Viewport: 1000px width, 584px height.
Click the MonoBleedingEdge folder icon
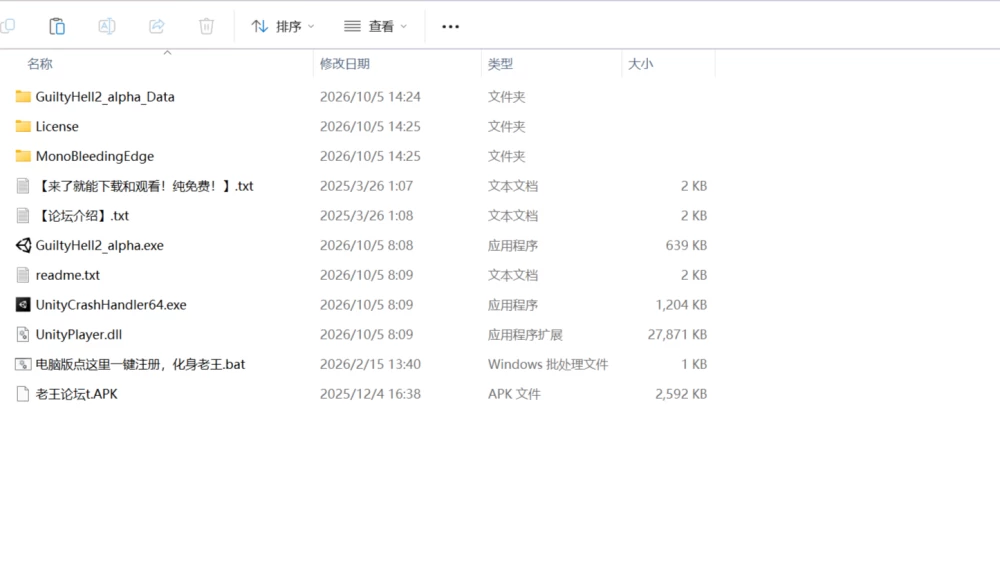tap(23, 156)
